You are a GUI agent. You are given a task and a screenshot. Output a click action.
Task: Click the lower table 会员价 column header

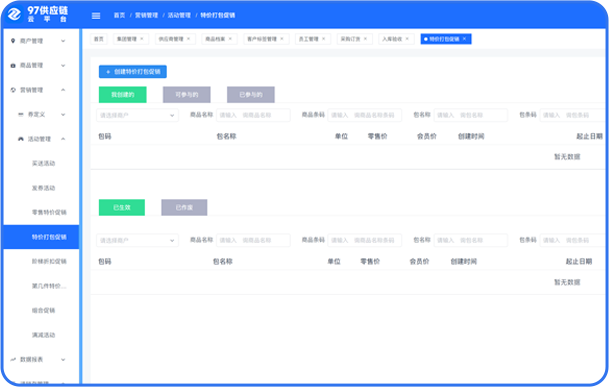(419, 262)
